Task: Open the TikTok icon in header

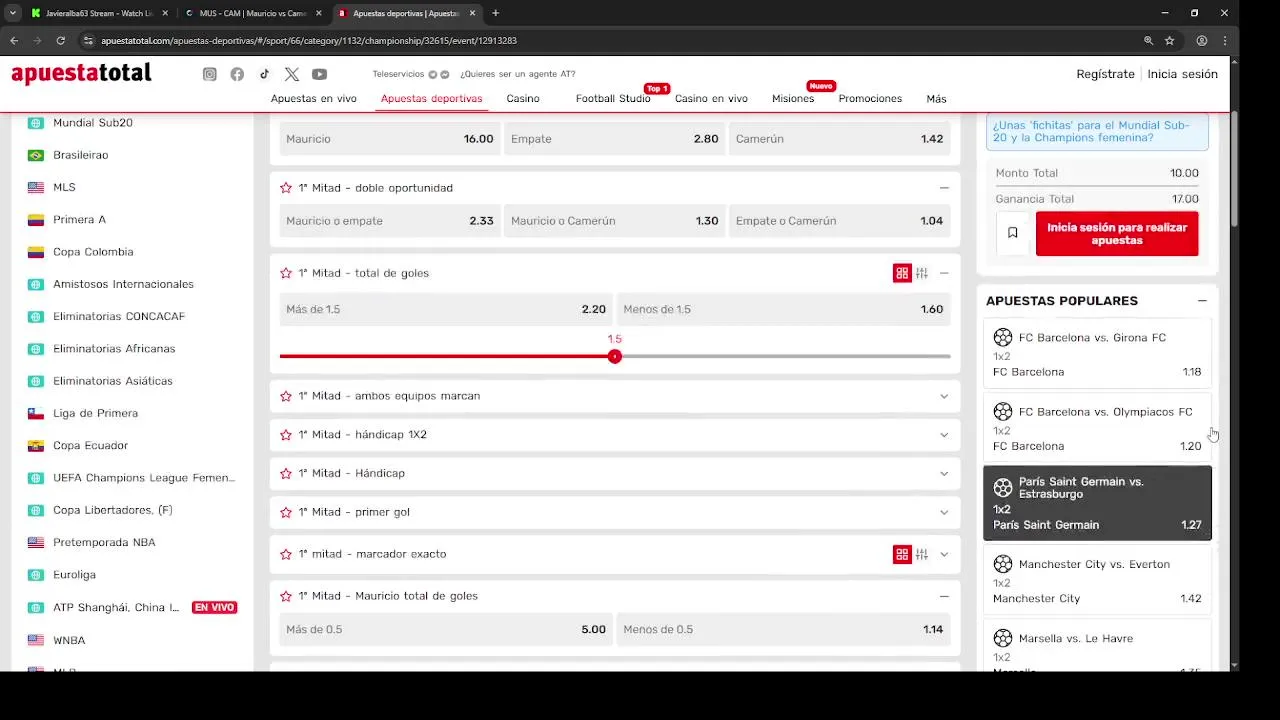Action: tap(264, 74)
